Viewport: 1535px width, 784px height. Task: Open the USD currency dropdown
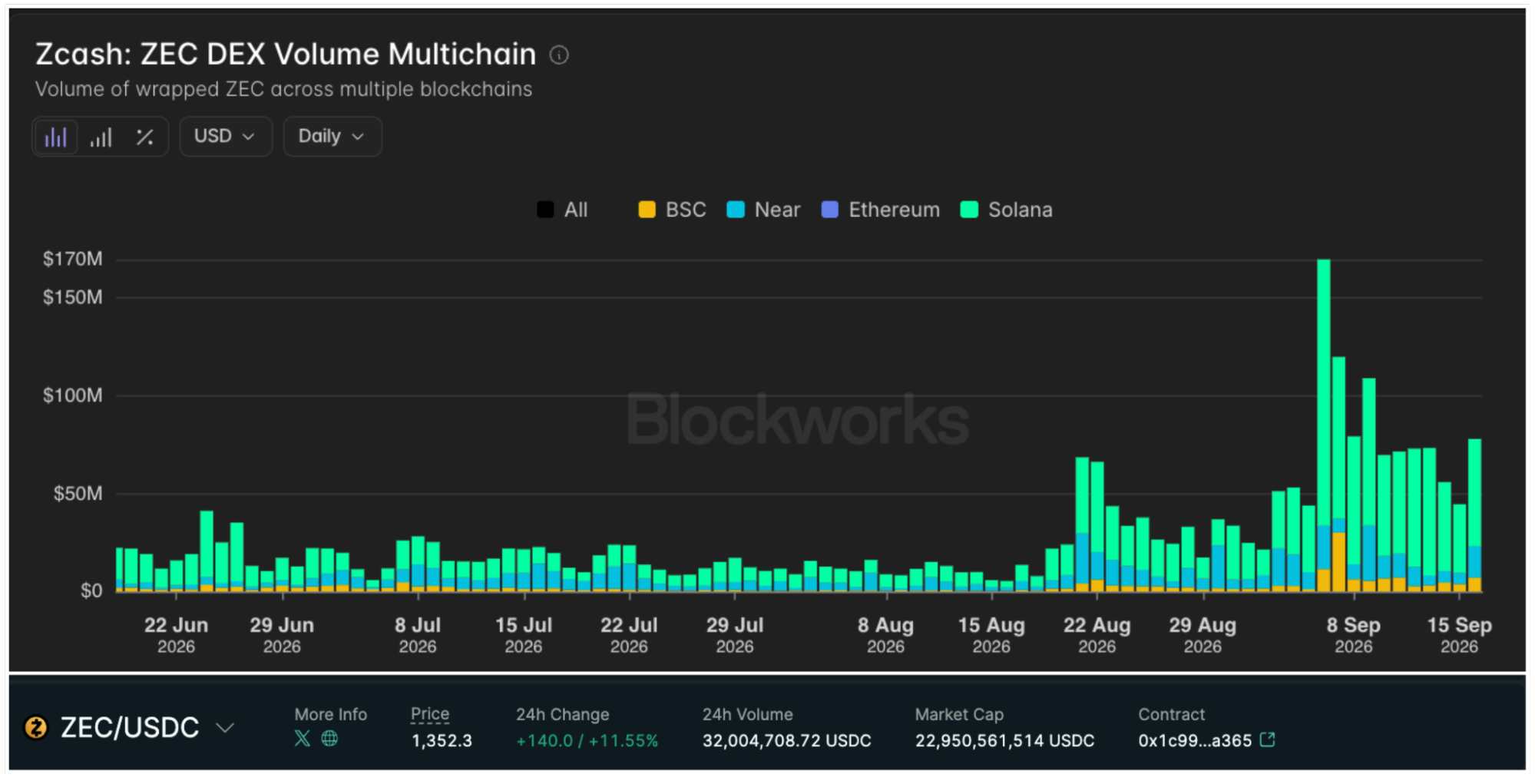point(226,137)
